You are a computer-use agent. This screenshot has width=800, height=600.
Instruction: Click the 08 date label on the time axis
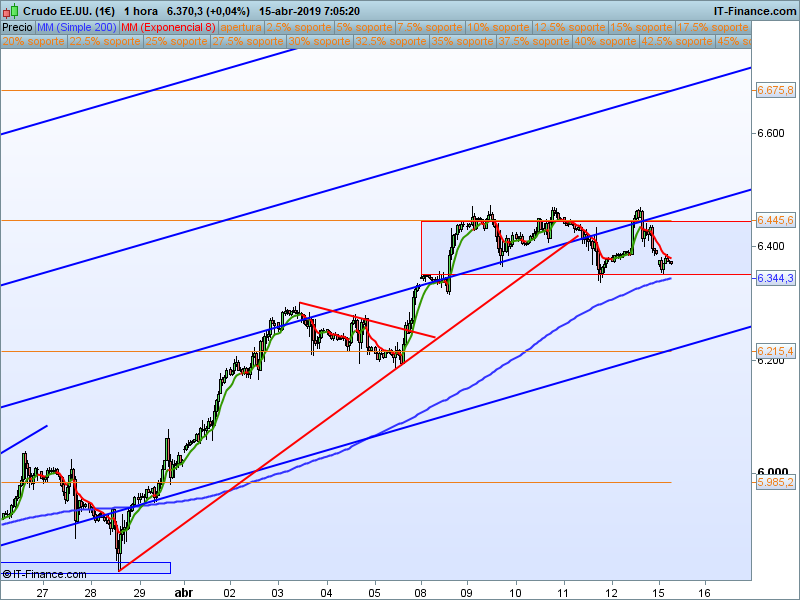(x=421, y=593)
